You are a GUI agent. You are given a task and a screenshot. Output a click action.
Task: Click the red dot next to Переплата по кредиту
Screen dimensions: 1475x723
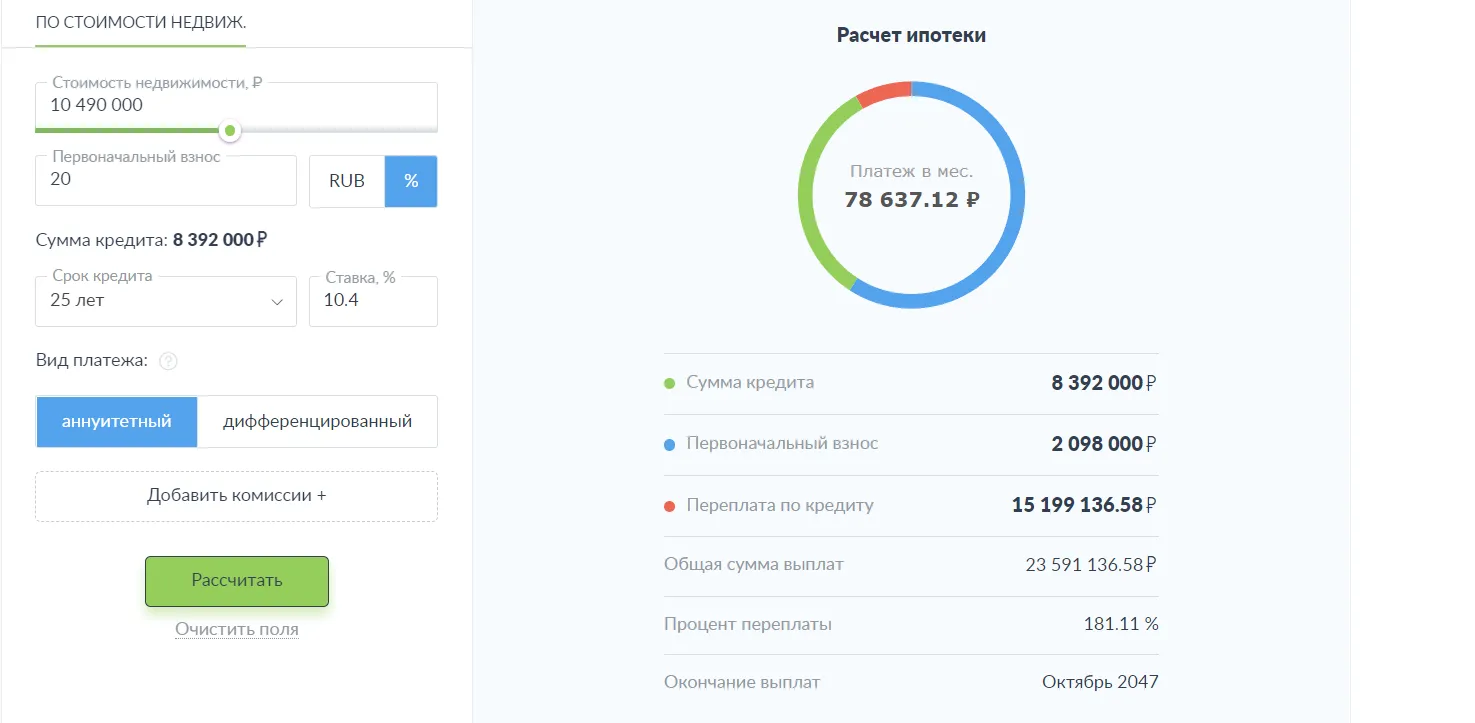670,506
